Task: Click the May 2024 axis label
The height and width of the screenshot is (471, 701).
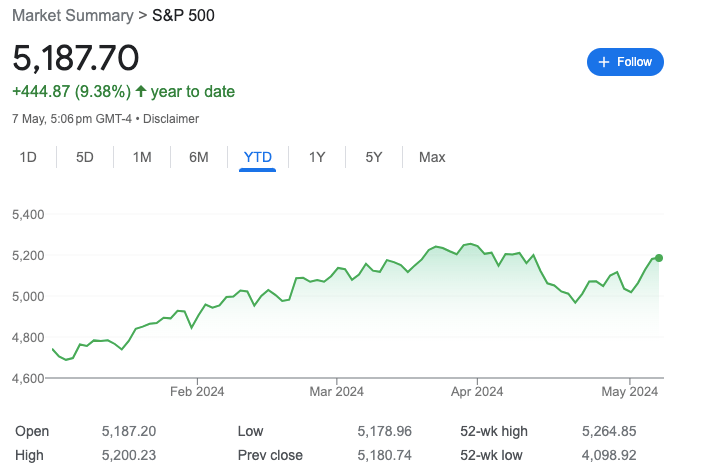Action: click(629, 392)
